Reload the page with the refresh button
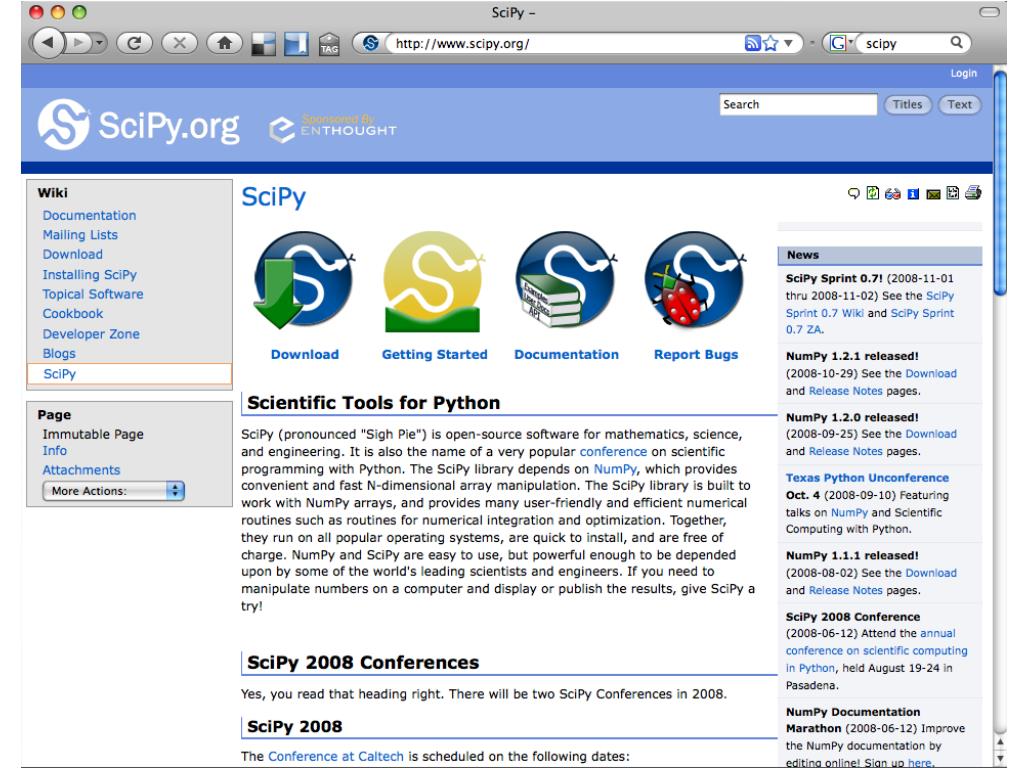The height and width of the screenshot is (768, 1024). click(x=134, y=43)
